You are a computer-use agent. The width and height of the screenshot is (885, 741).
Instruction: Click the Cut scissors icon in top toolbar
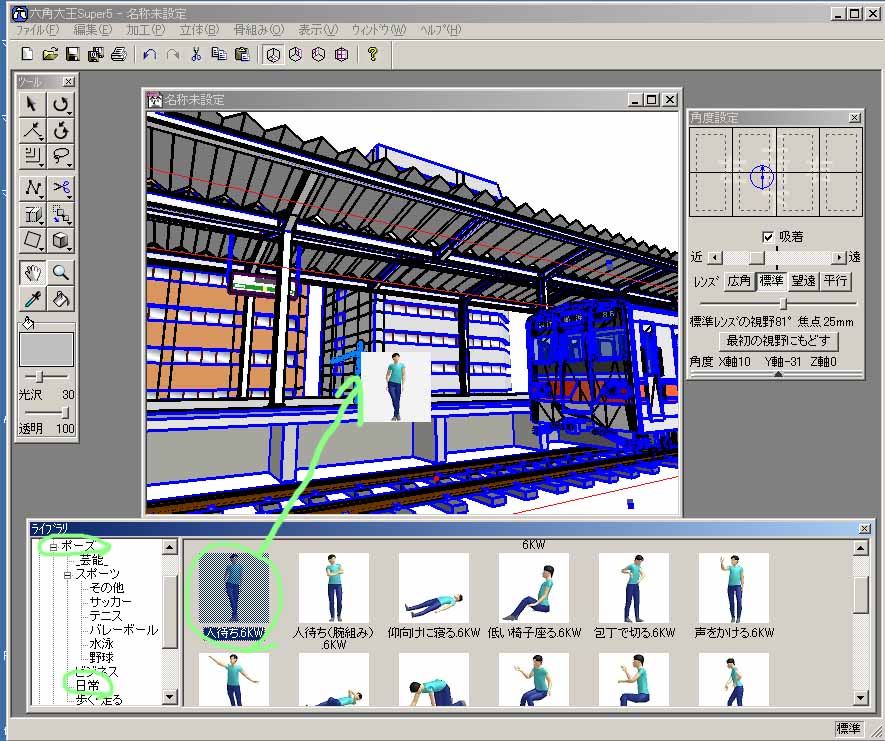pos(196,54)
